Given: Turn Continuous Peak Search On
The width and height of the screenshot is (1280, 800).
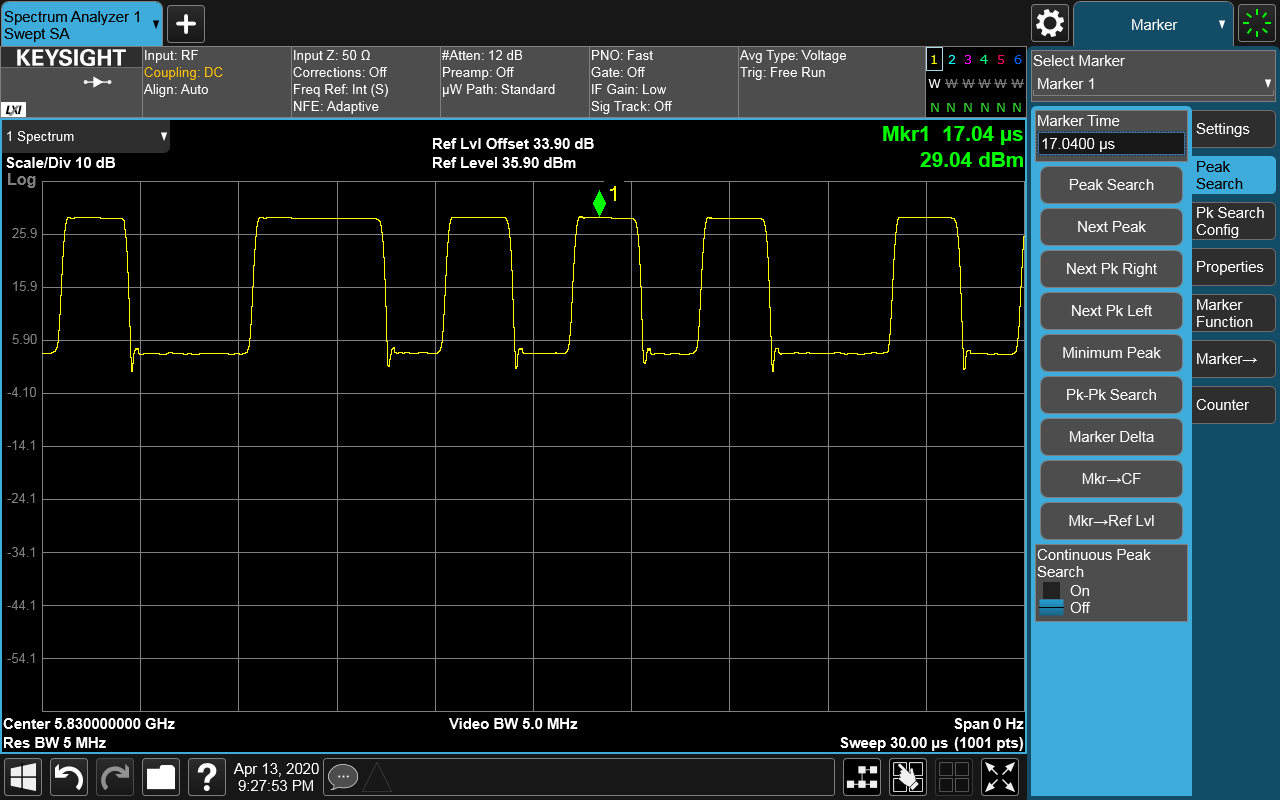Looking at the screenshot, I should pos(1066,591).
